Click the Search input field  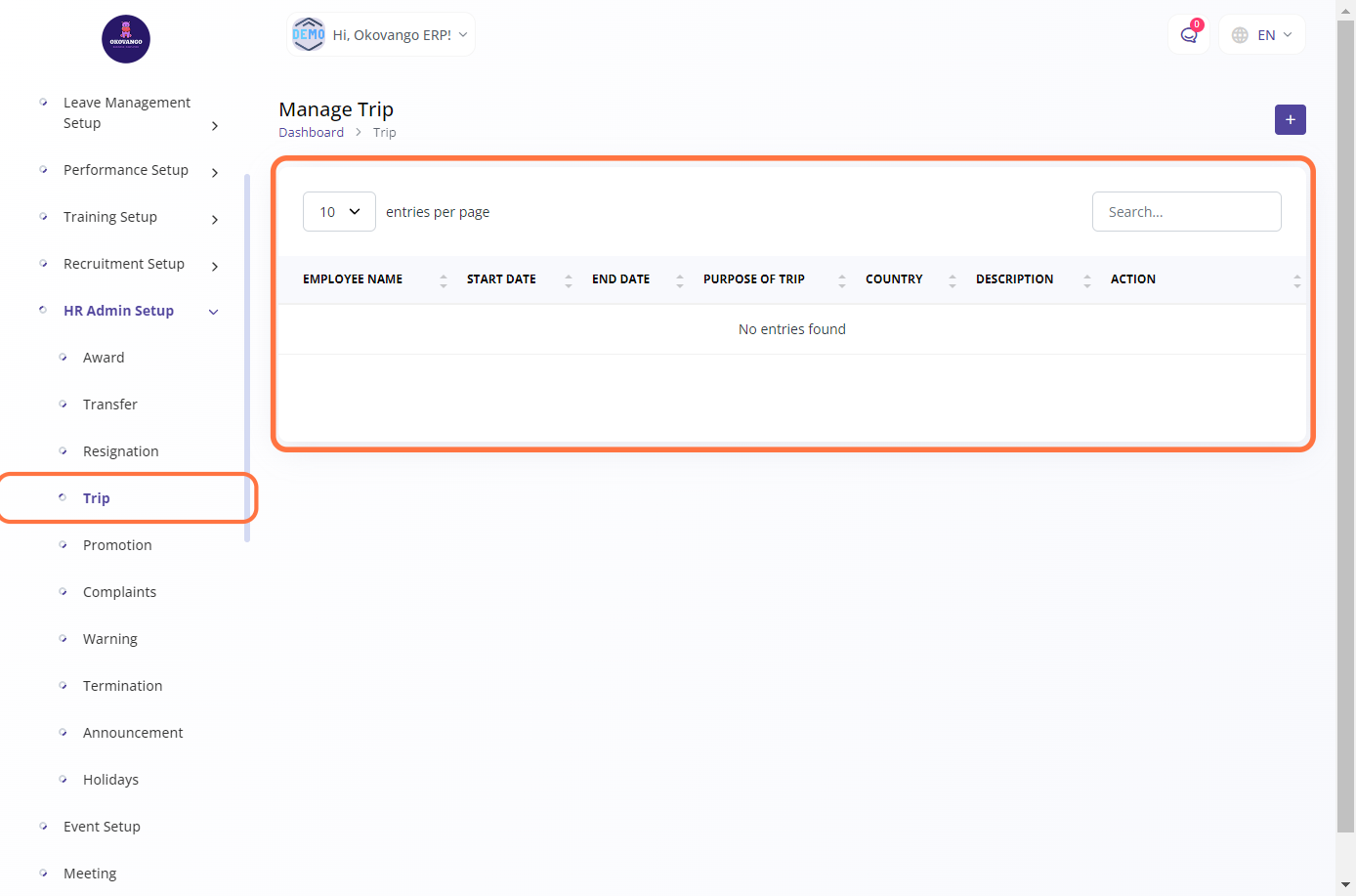(1186, 212)
